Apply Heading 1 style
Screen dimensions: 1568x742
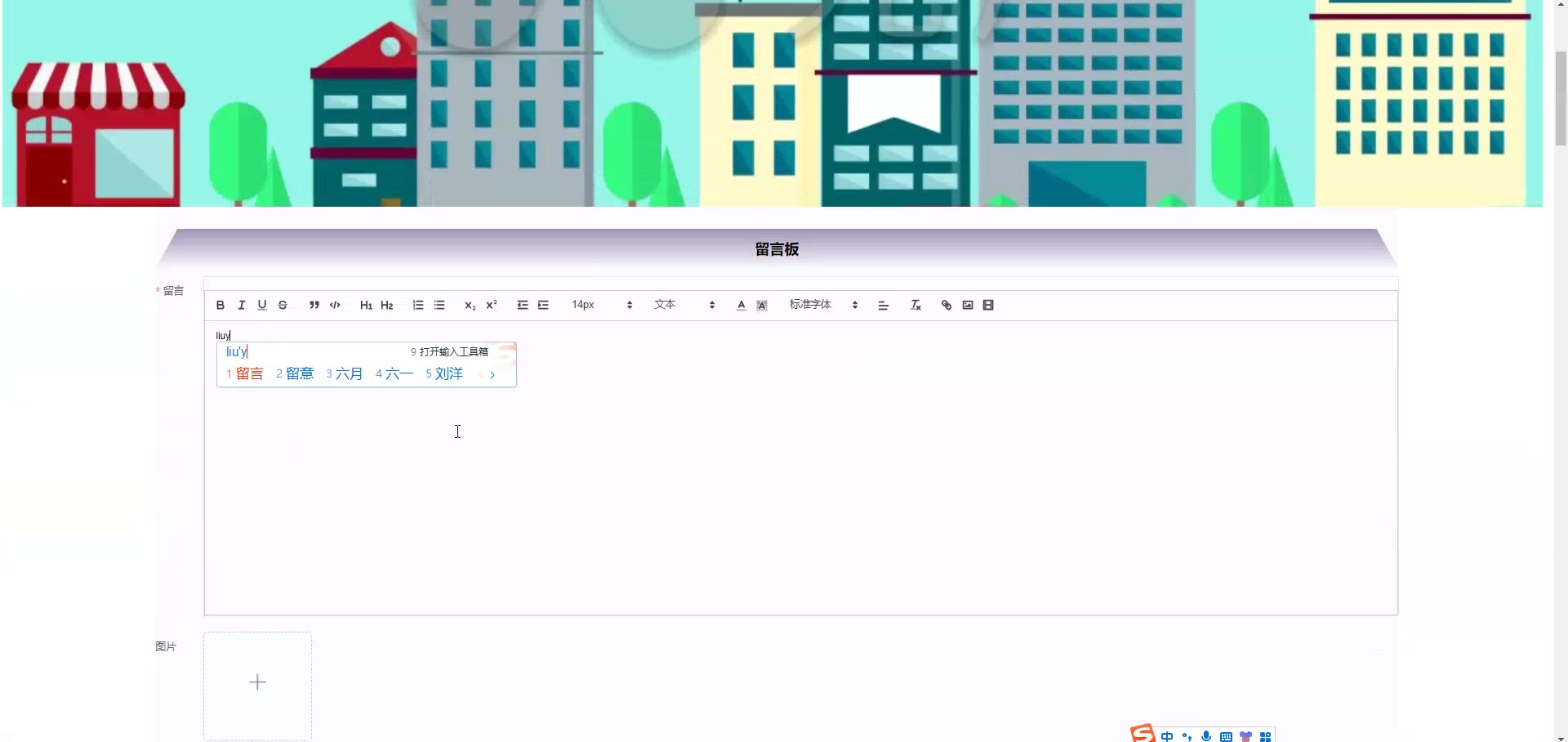366,305
